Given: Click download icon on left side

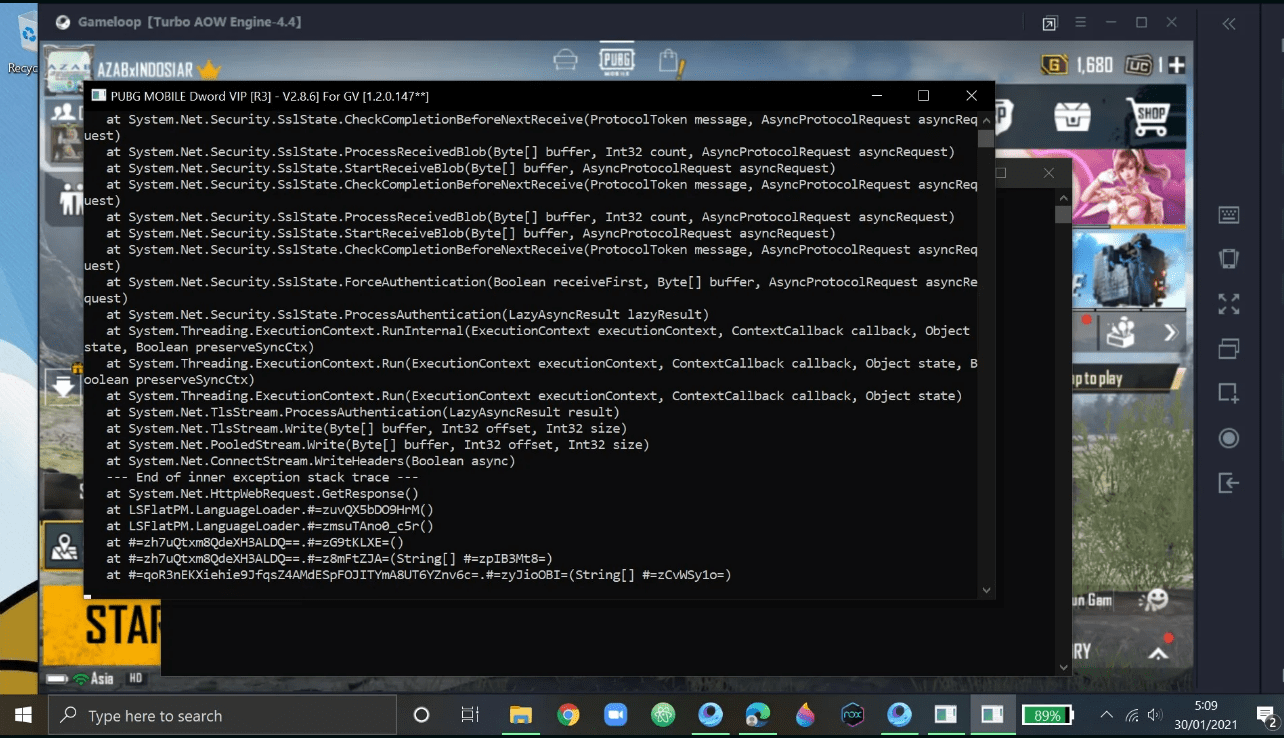Looking at the screenshot, I should coord(64,386).
